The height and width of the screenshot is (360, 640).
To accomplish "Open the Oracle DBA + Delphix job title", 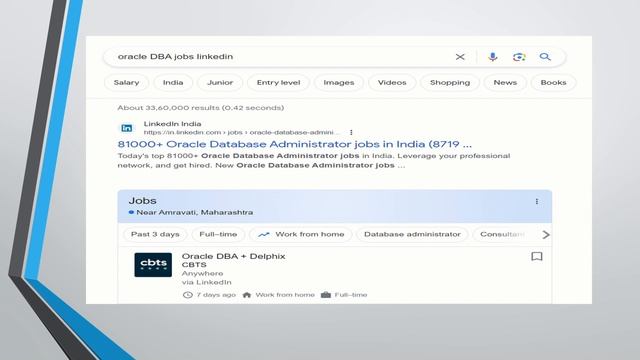I will point(233,256).
